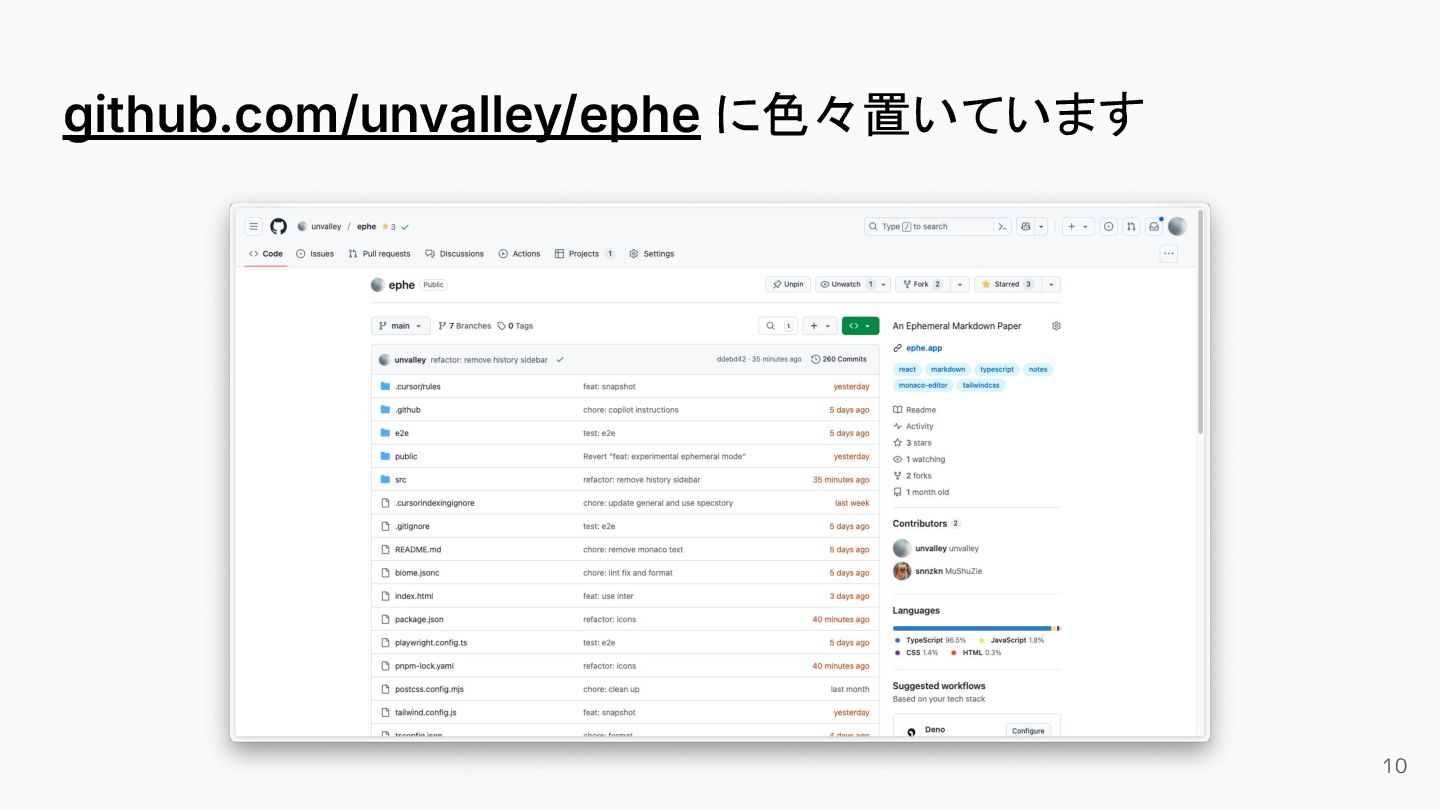Click the three-dot overflow menu in repo nav
The height and width of the screenshot is (810, 1440).
pyautogui.click(x=1169, y=254)
